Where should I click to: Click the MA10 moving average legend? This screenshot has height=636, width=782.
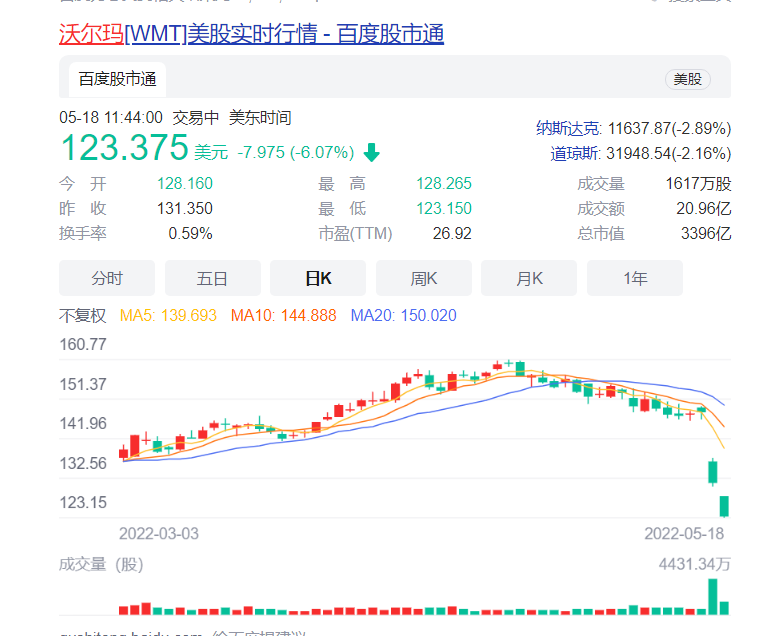coord(283,315)
